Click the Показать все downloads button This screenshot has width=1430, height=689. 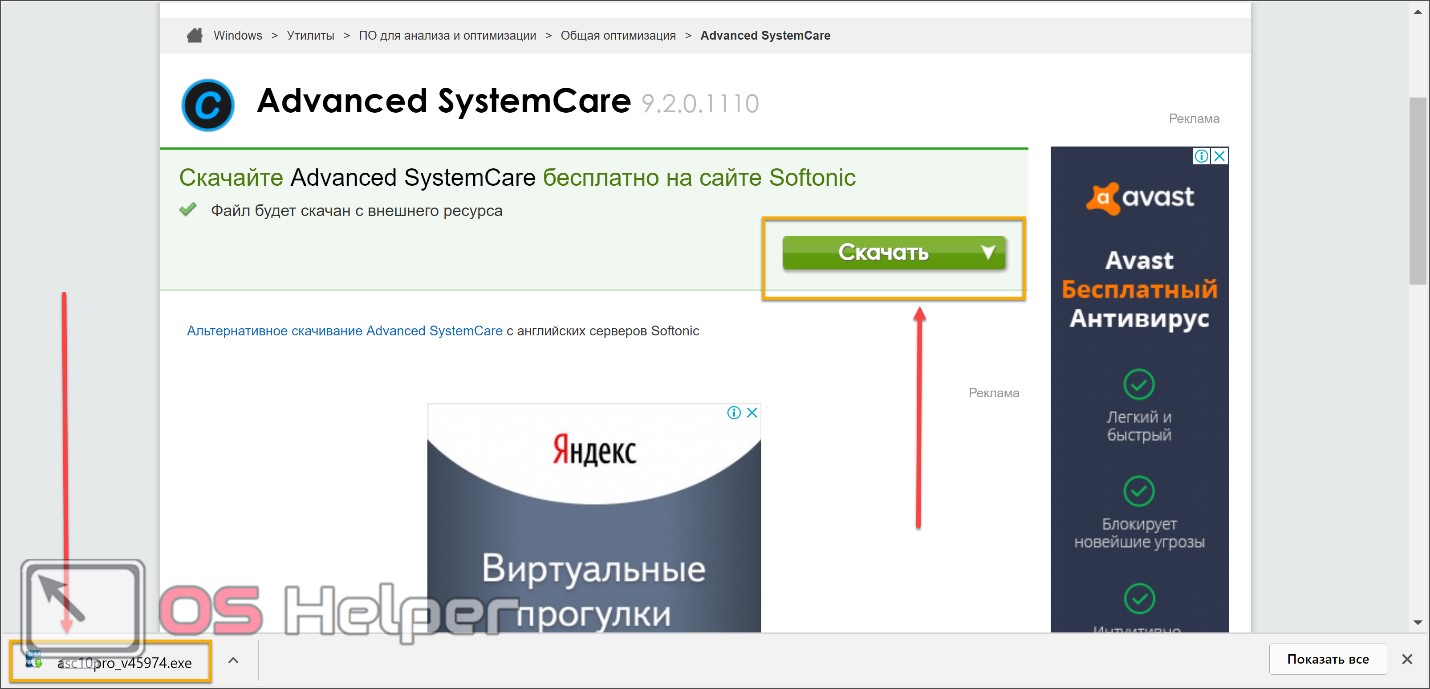pyautogui.click(x=1328, y=659)
